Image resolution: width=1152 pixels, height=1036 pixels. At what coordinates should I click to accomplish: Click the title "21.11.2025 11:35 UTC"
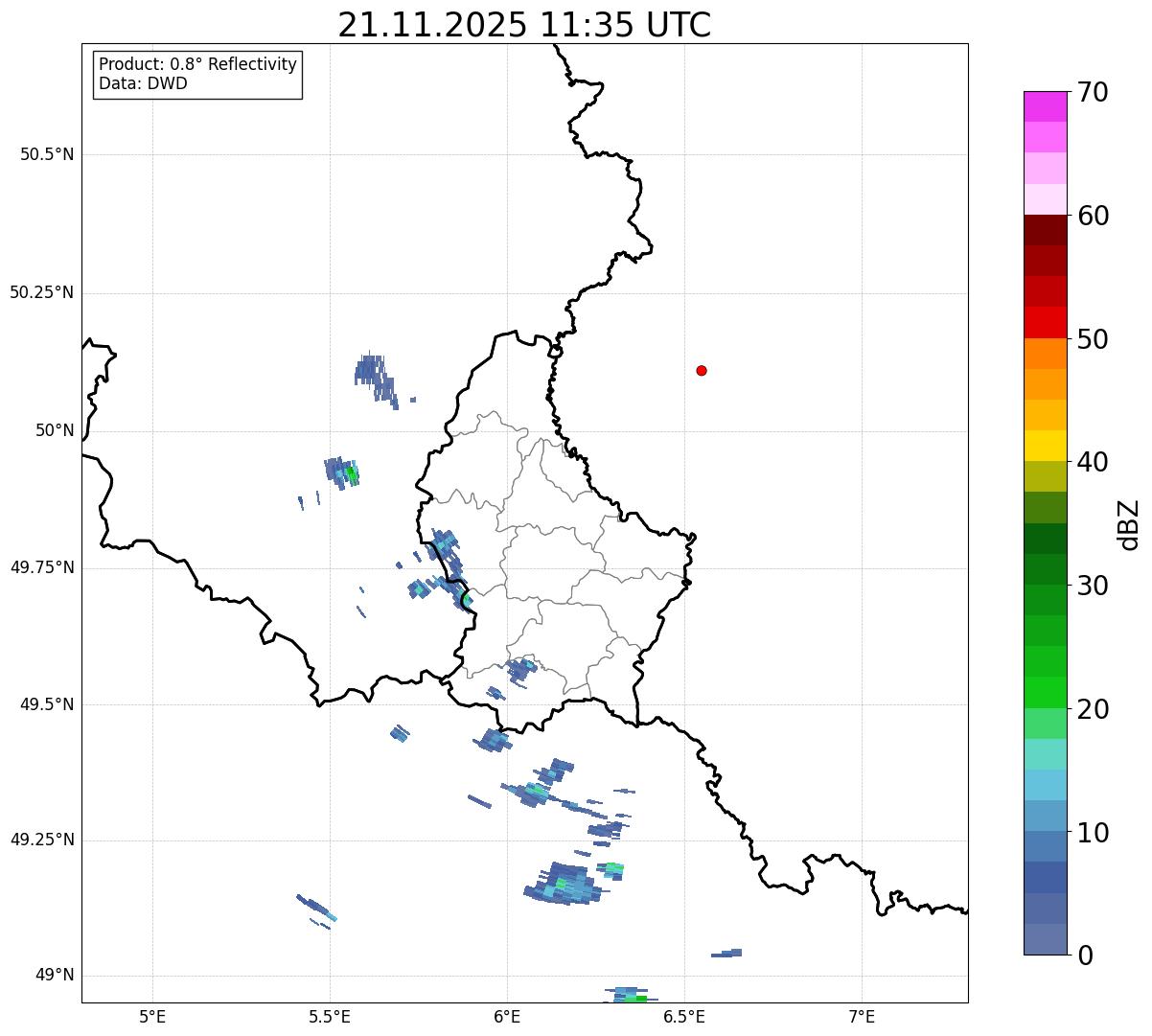tap(524, 25)
